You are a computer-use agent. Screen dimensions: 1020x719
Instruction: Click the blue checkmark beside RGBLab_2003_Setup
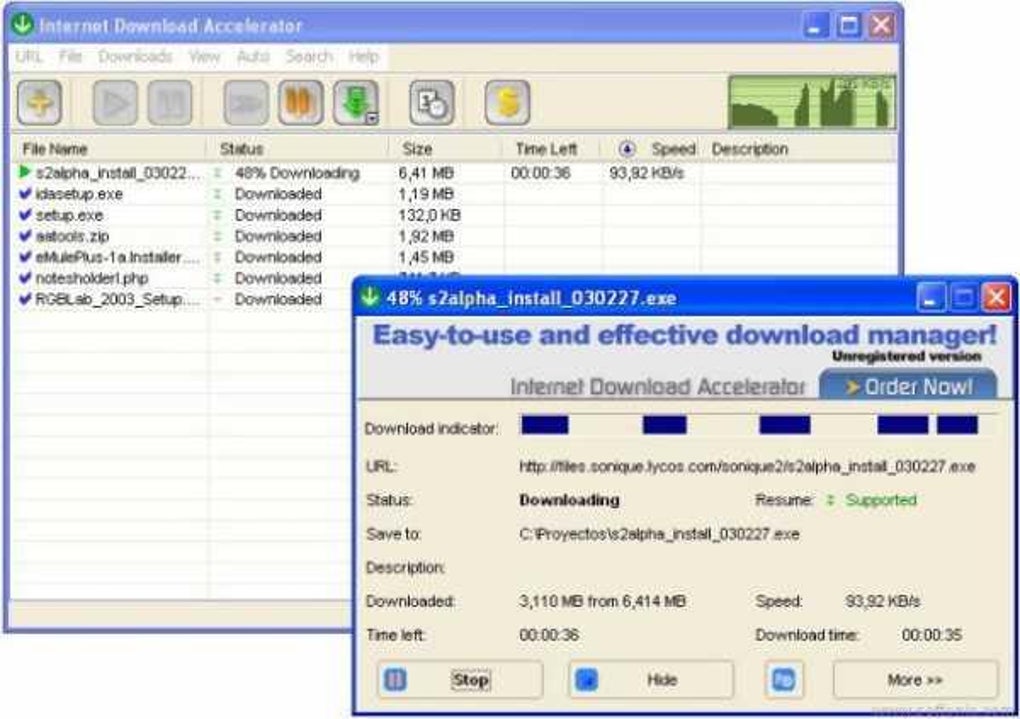pos(25,299)
